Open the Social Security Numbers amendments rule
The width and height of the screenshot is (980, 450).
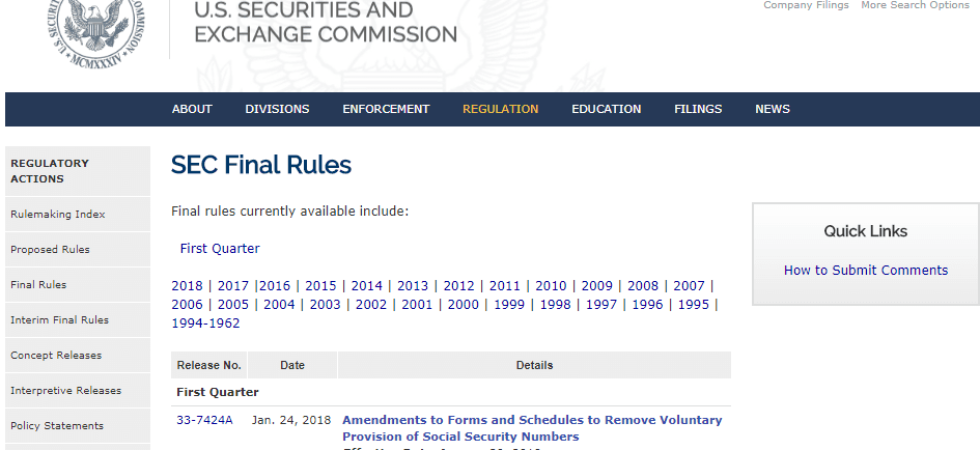tap(532, 428)
